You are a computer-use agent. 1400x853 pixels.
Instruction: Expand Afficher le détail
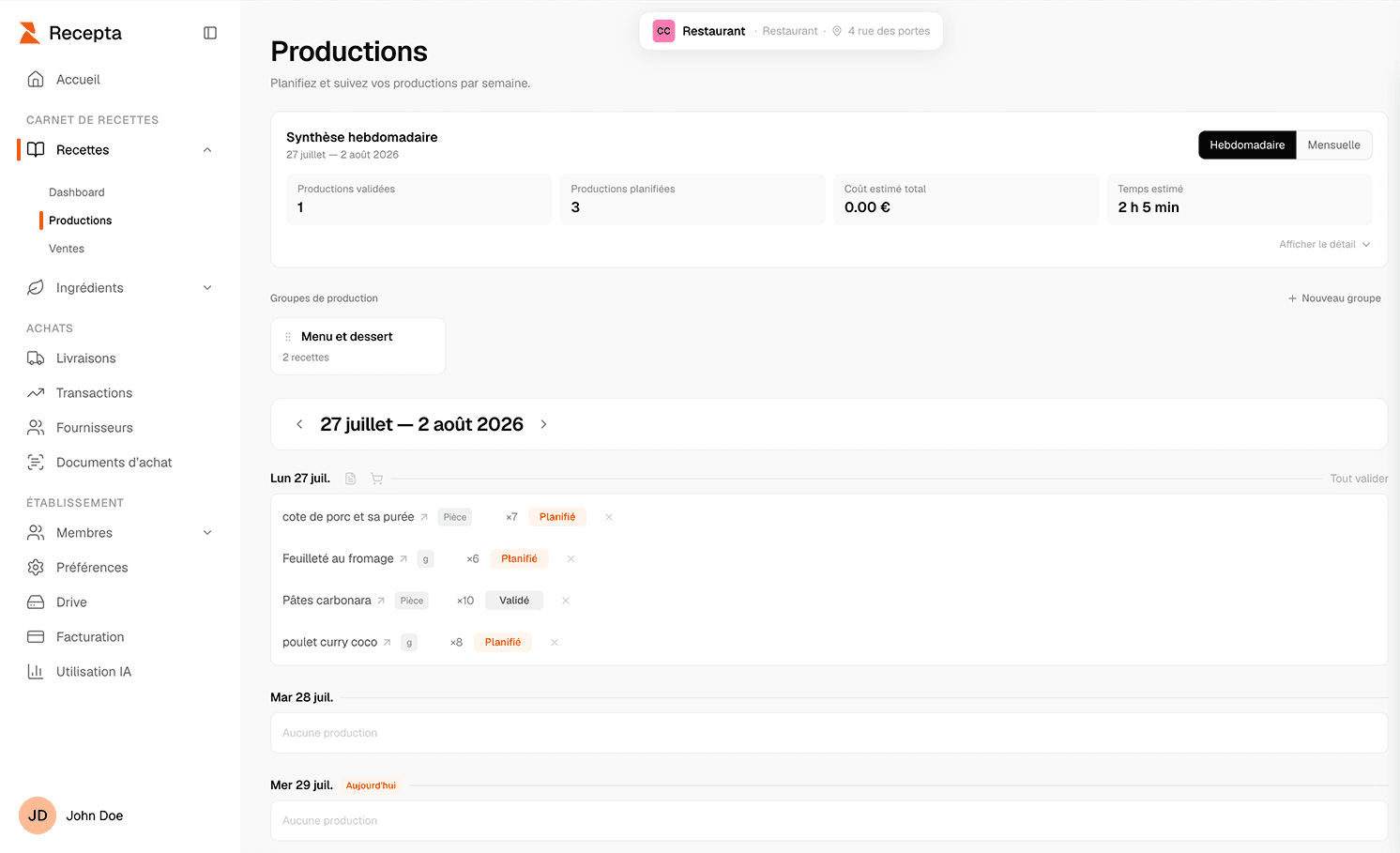pos(1325,244)
